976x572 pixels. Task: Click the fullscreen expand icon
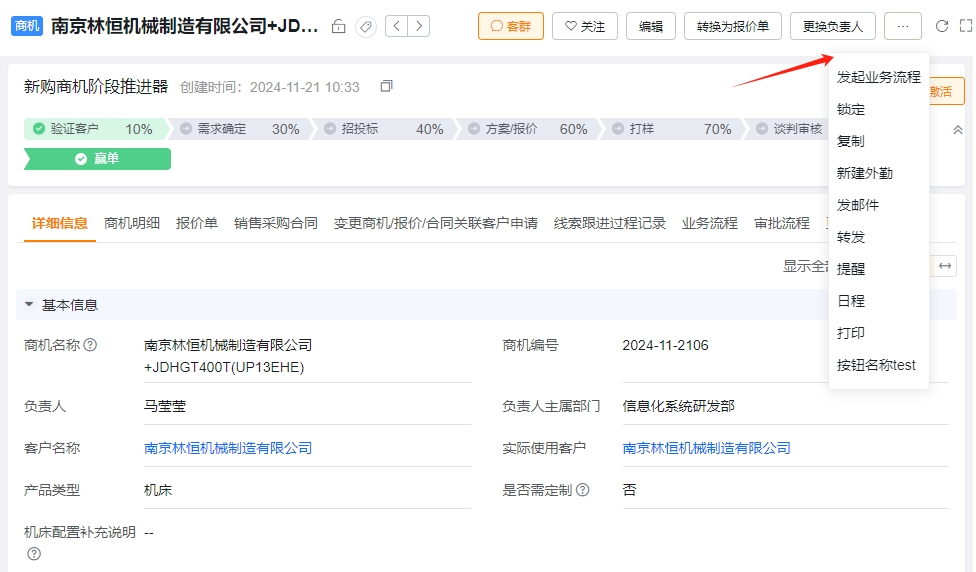(x=965, y=26)
